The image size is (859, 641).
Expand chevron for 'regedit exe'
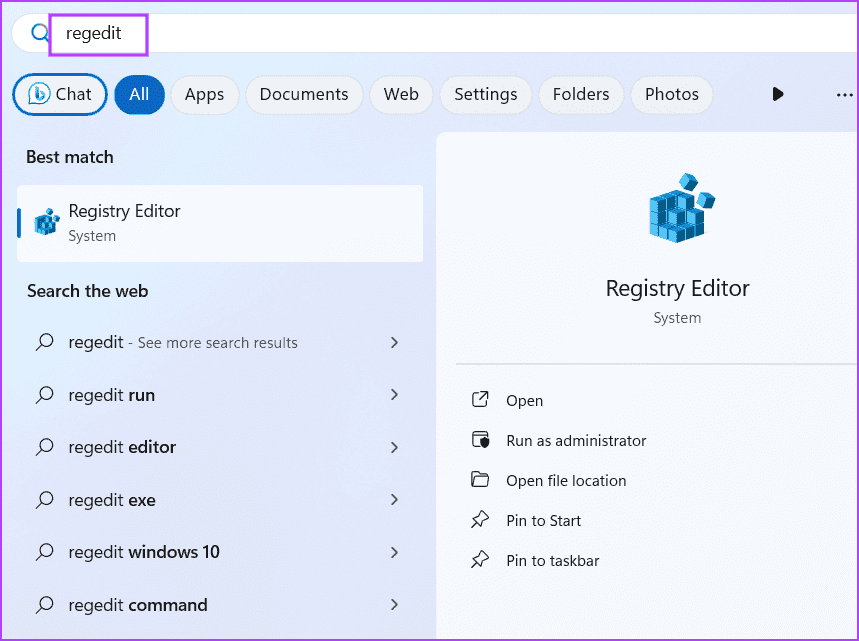point(394,500)
